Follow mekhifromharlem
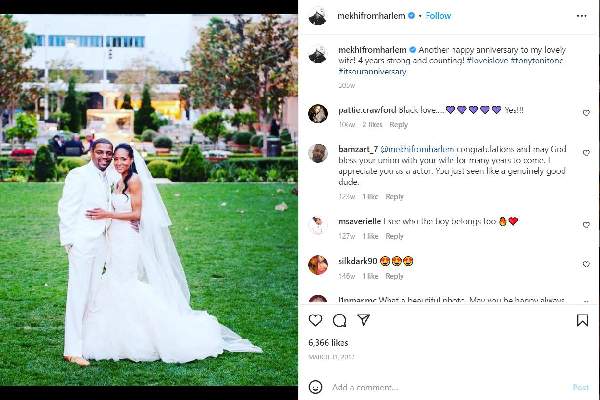This screenshot has height=400, width=600. (438, 16)
